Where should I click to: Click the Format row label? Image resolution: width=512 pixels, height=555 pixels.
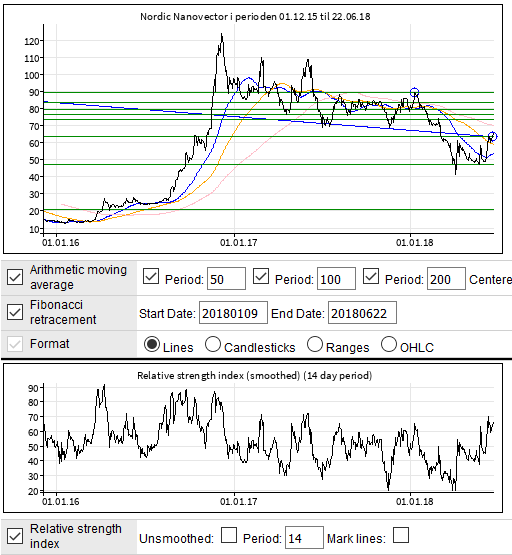point(50,344)
